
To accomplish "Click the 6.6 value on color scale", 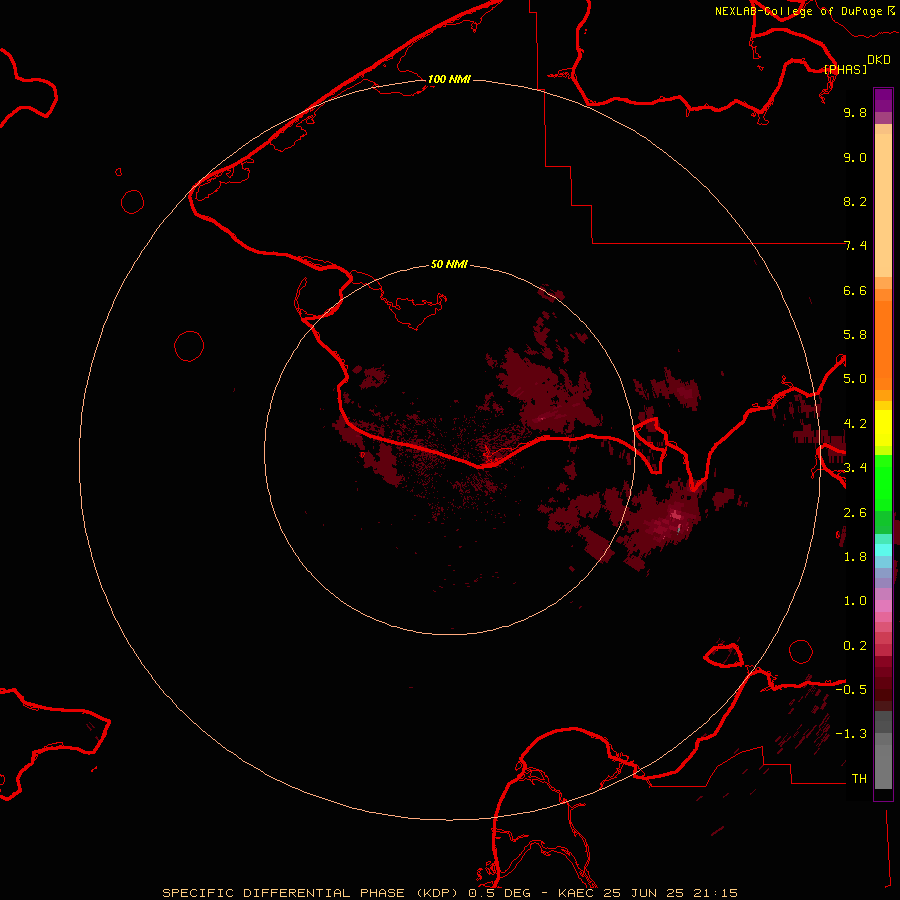I will pos(855,290).
